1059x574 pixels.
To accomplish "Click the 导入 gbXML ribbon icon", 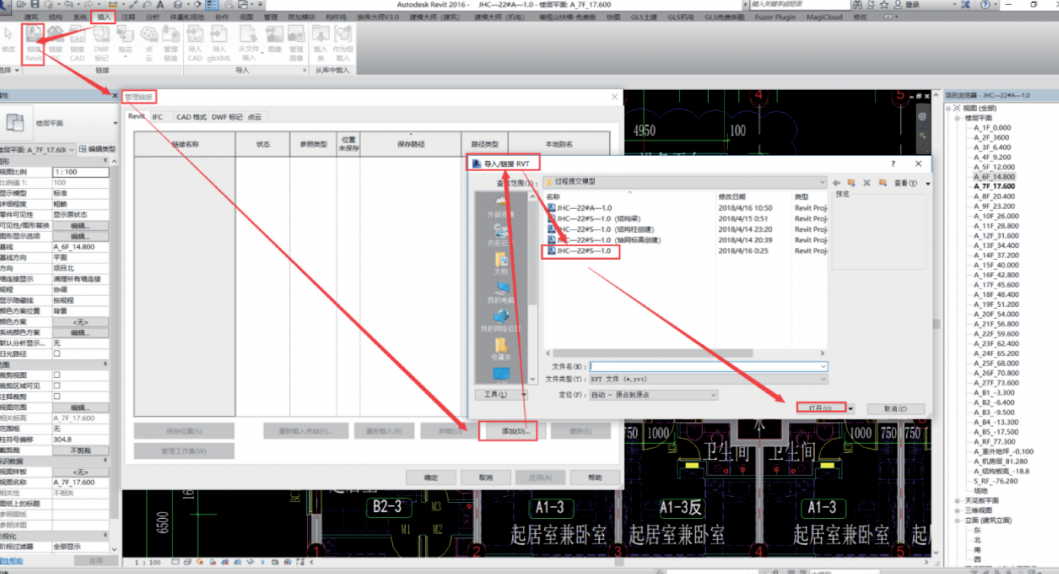I will coord(219,44).
